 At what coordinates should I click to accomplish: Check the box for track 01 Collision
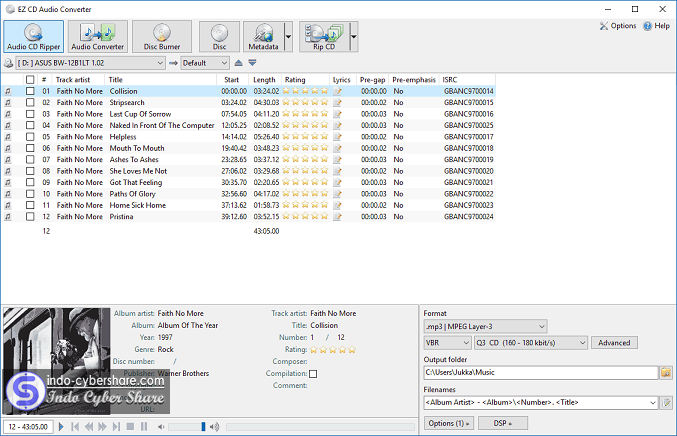(x=30, y=91)
